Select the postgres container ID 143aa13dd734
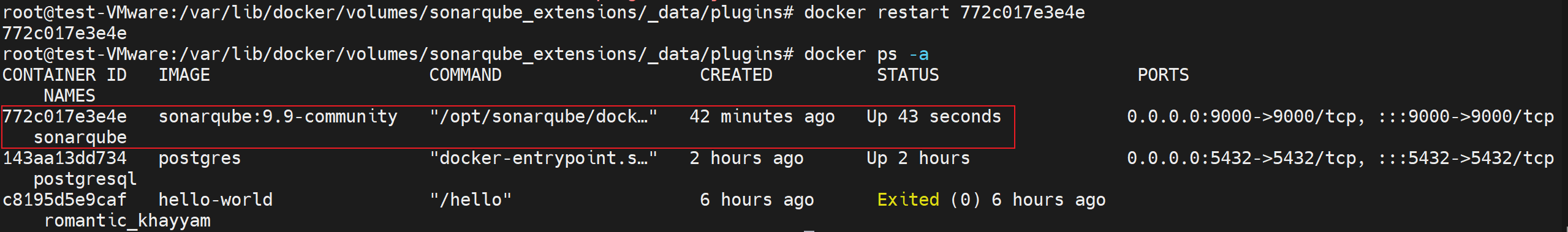Image resolution: width=1568 pixels, height=232 pixels. pyautogui.click(x=65, y=158)
